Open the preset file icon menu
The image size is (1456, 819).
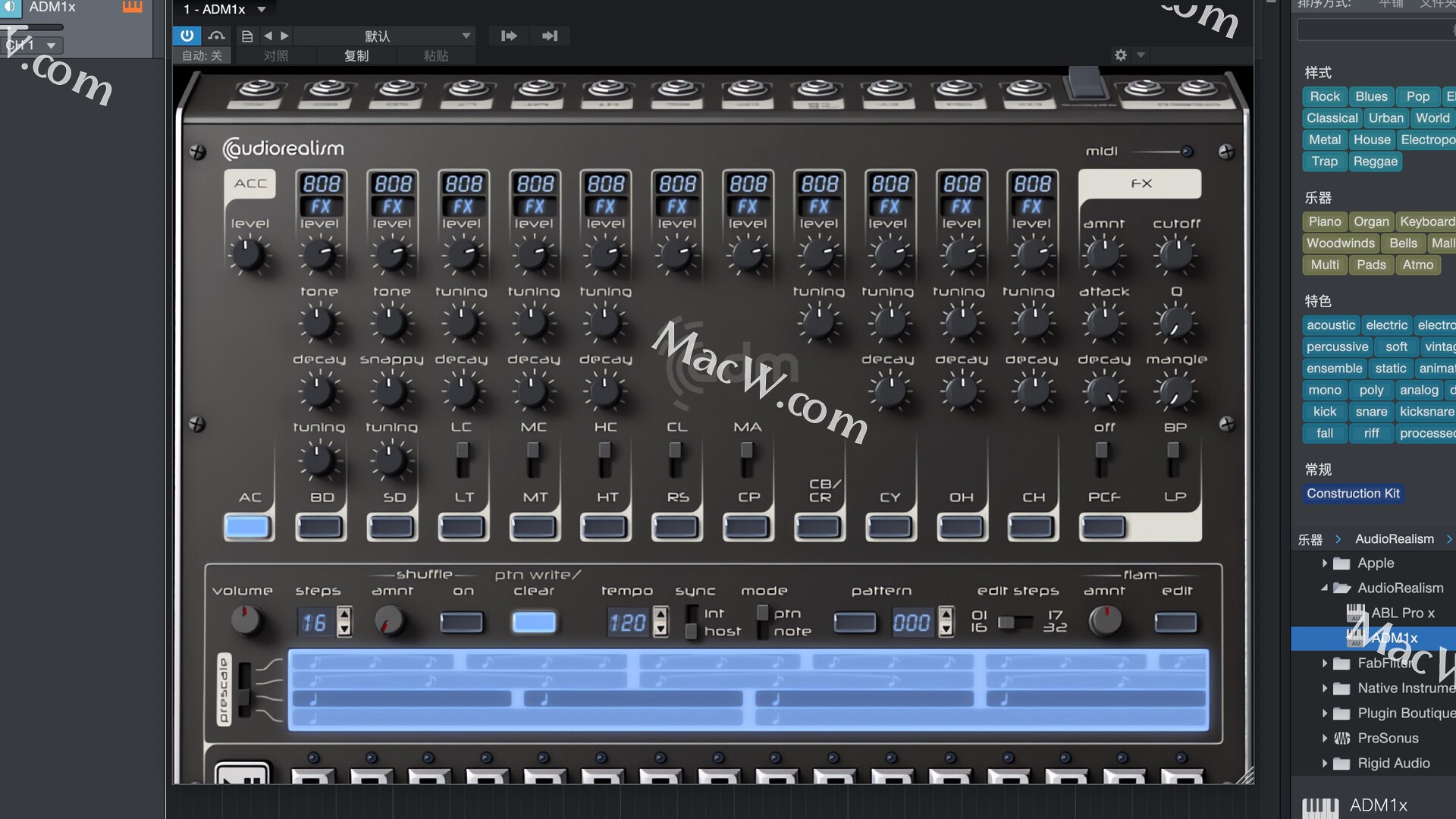(246, 36)
